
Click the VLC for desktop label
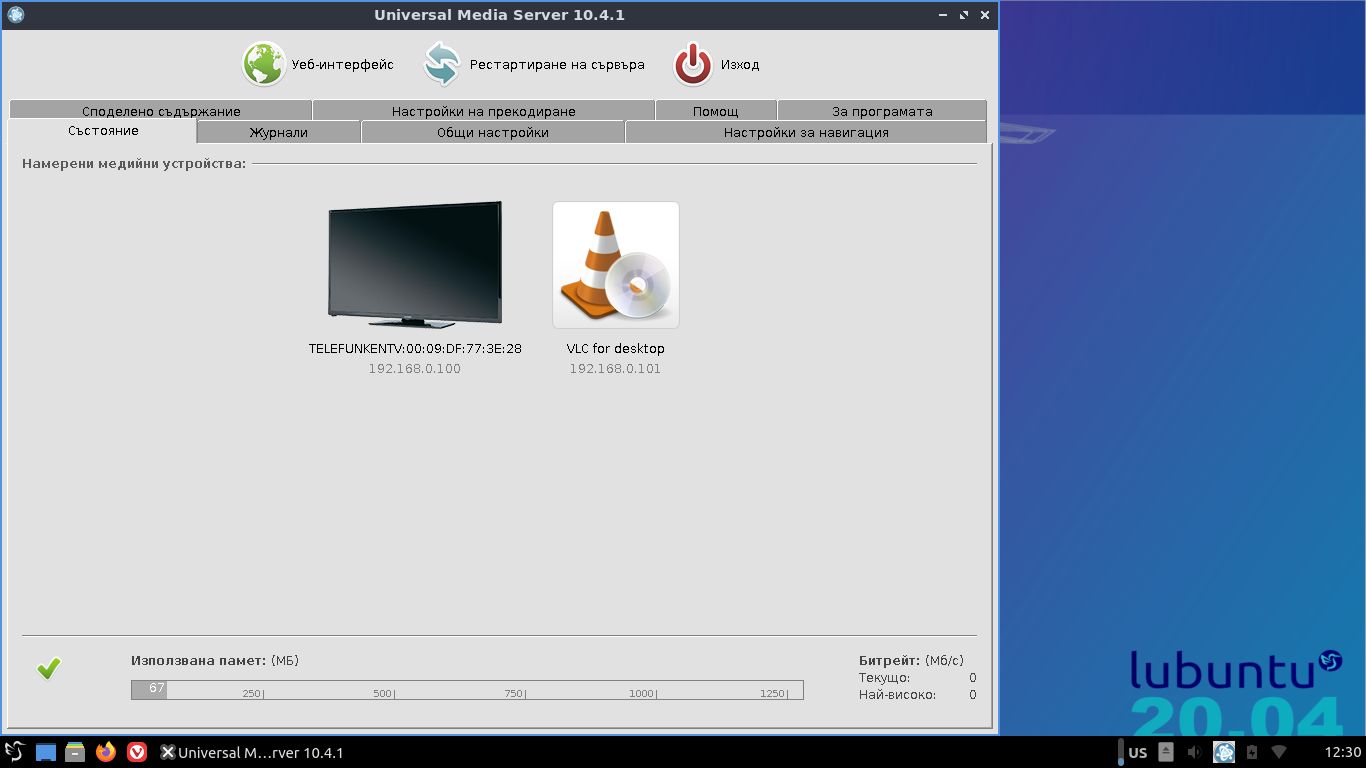(616, 349)
